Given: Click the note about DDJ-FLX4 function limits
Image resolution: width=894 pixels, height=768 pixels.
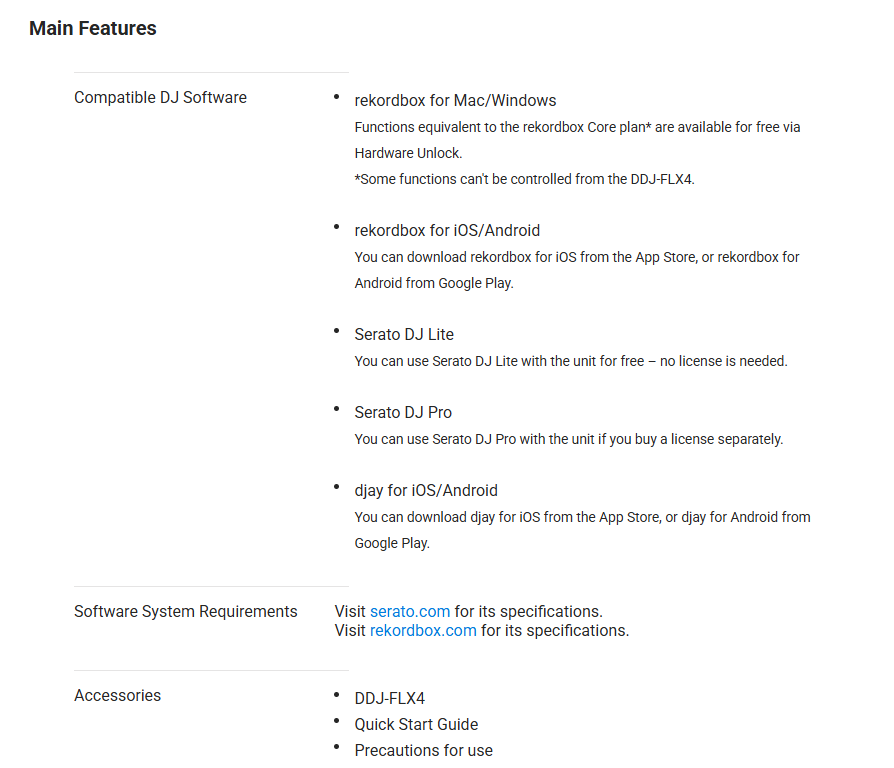Looking at the screenshot, I should pyautogui.click(x=524, y=179).
